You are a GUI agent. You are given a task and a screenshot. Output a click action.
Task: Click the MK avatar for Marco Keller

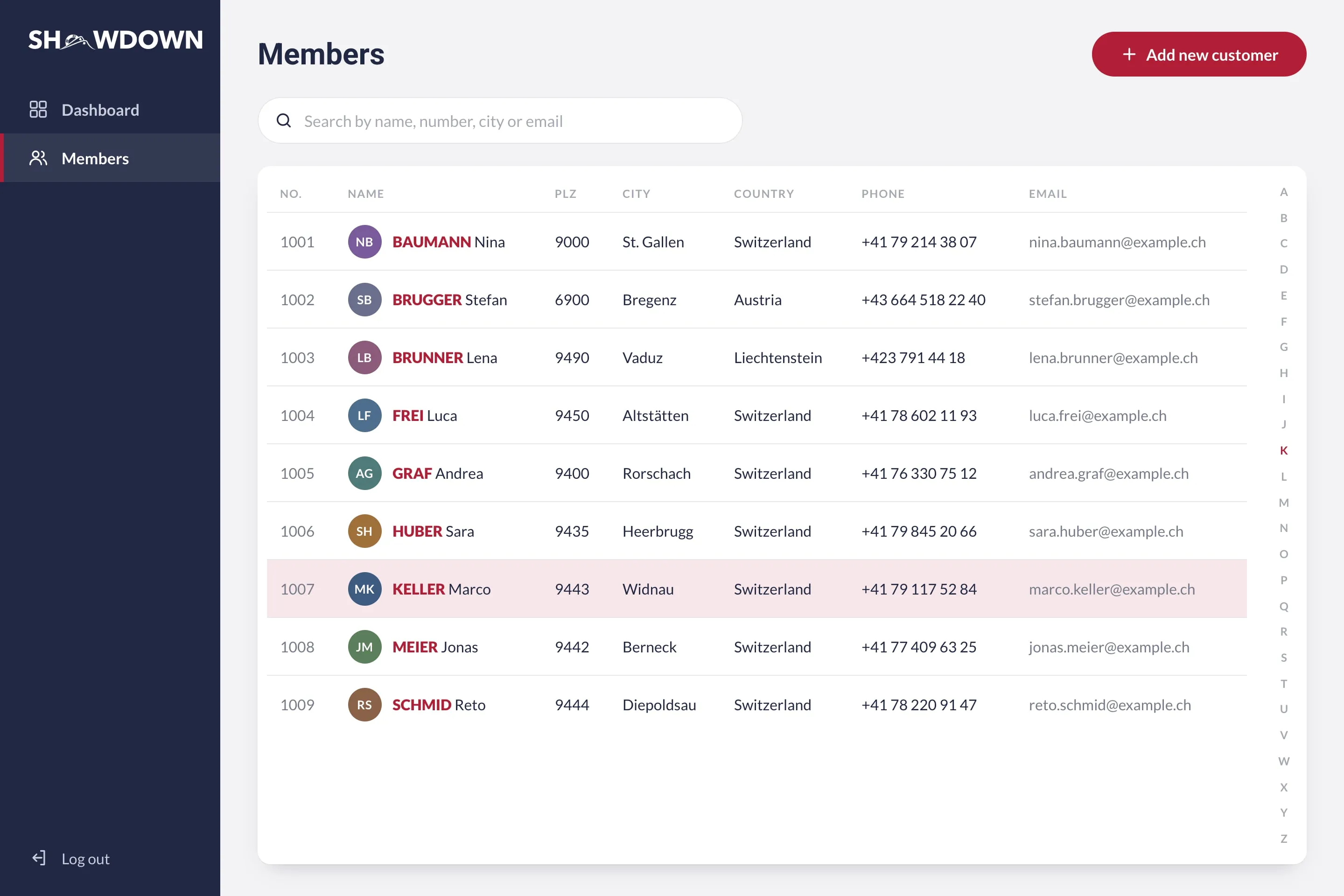click(364, 589)
